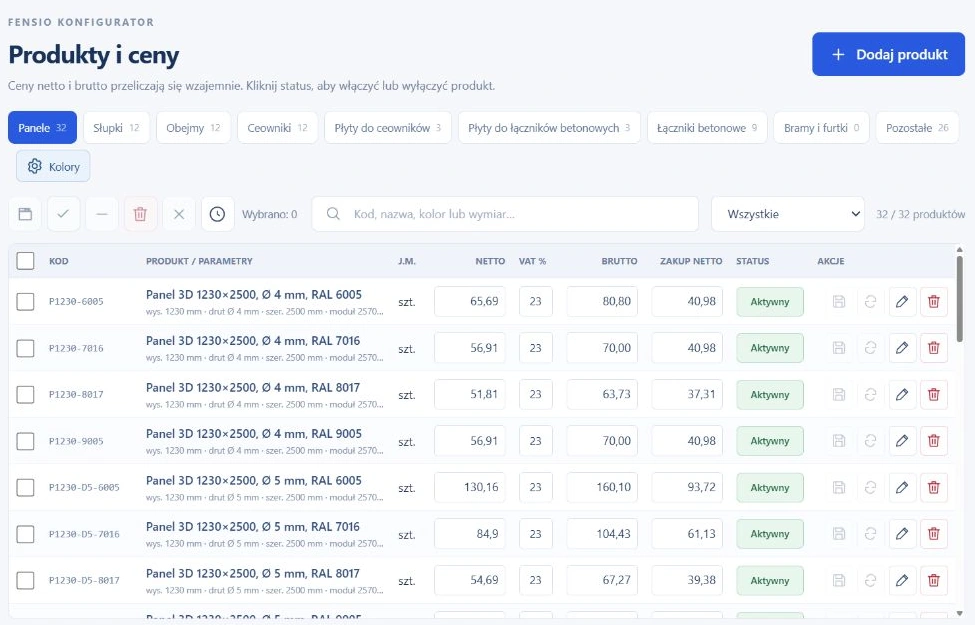Switch to the Słupki tab

click(x=116, y=127)
